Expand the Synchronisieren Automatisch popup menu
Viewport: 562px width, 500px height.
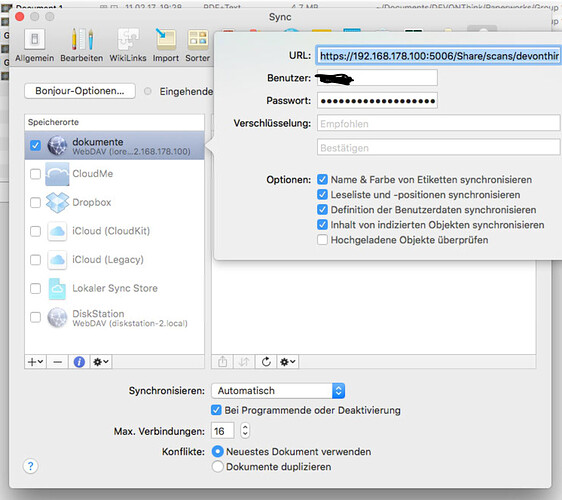point(278,391)
